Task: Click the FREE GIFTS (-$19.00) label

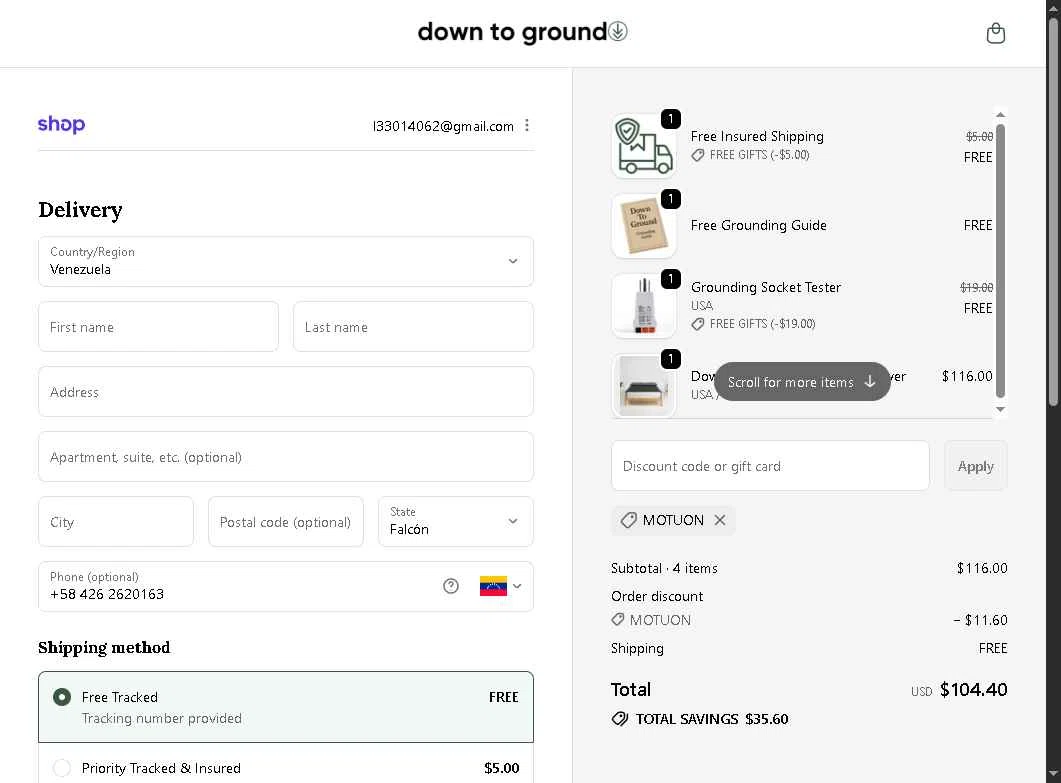Action: pos(763,323)
